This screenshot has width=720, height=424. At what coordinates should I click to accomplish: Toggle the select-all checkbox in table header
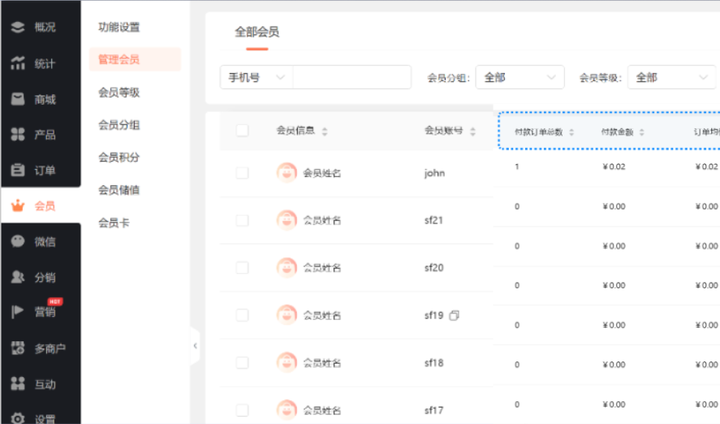242,130
